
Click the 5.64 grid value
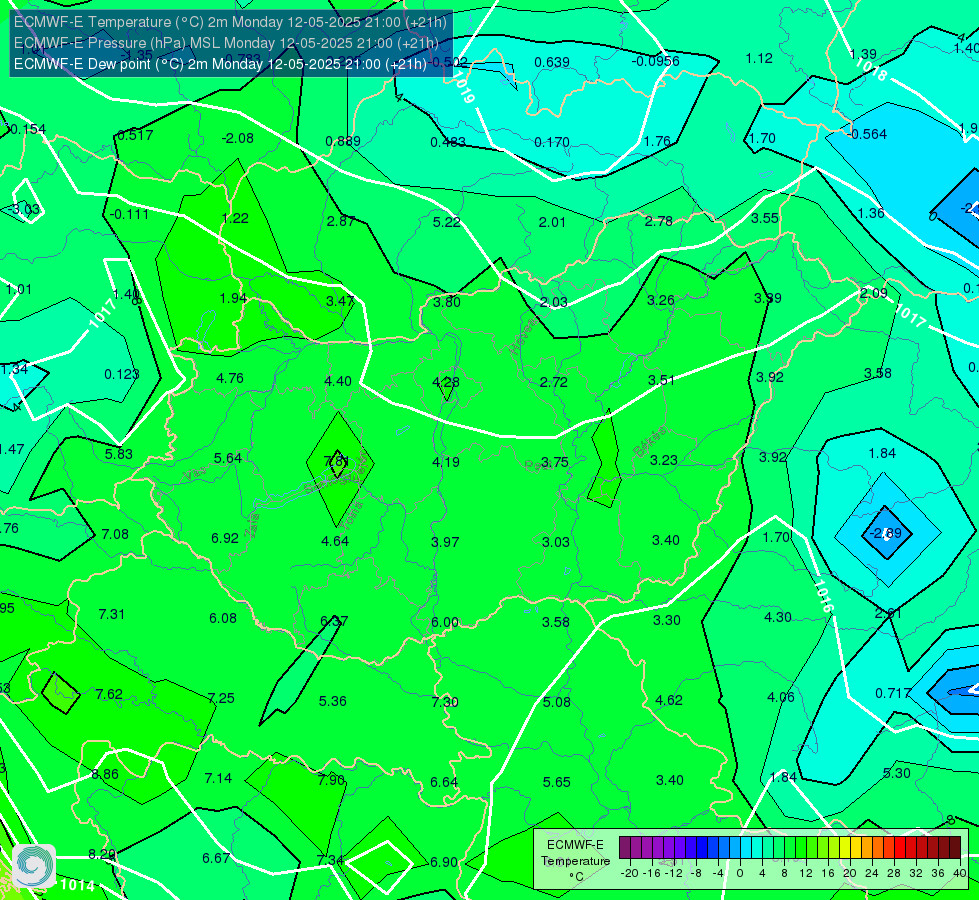pyautogui.click(x=228, y=458)
